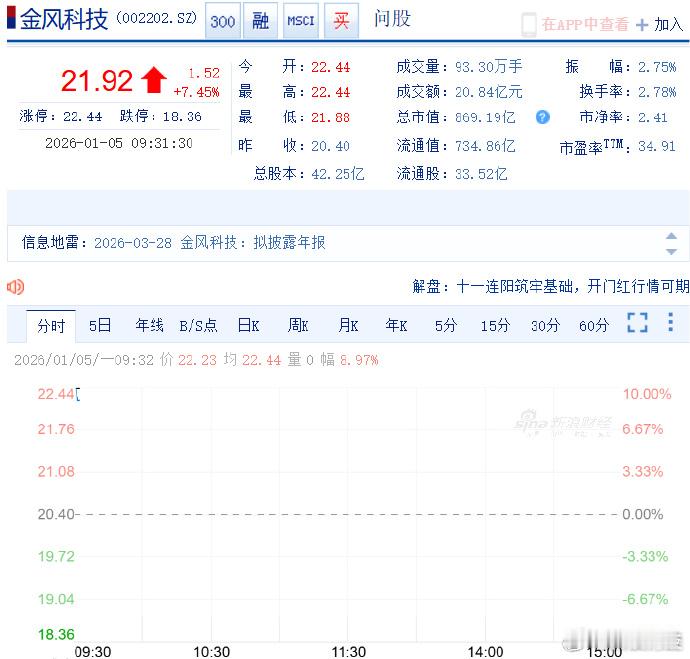Viewport: 690px width, 659px height.
Task: Switch to the 30分 chart tab
Action: [x=545, y=326]
